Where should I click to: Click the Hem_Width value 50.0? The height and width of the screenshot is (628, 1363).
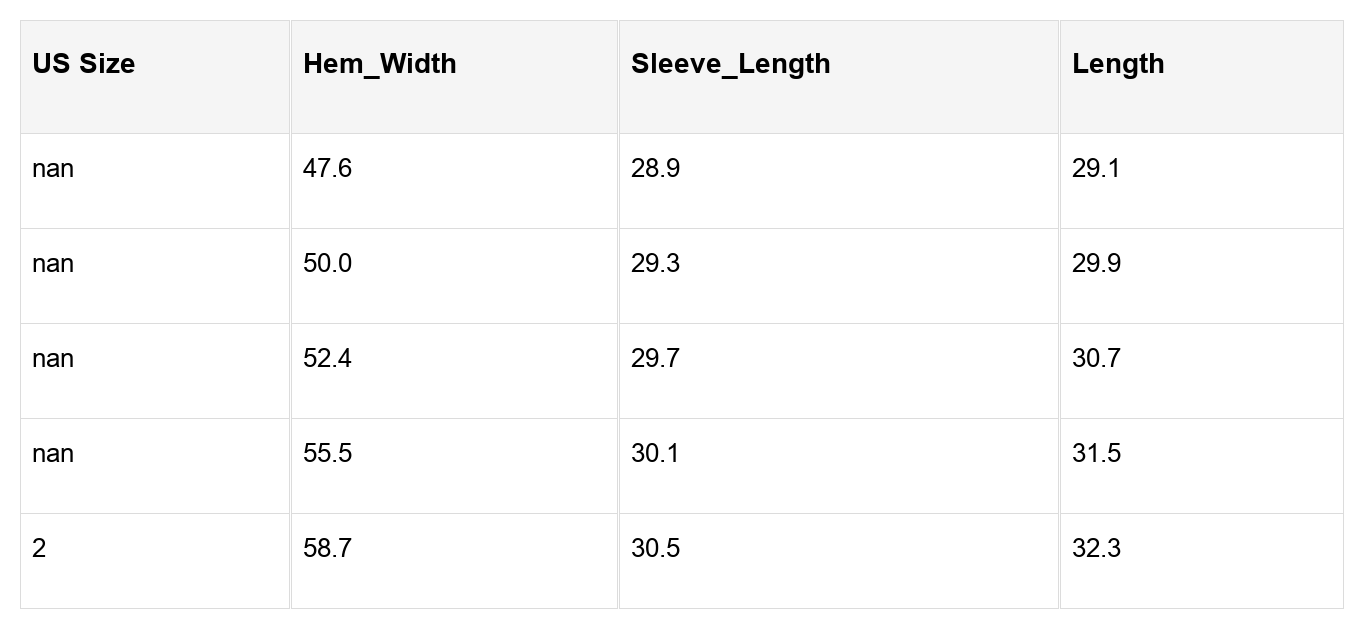point(328,264)
